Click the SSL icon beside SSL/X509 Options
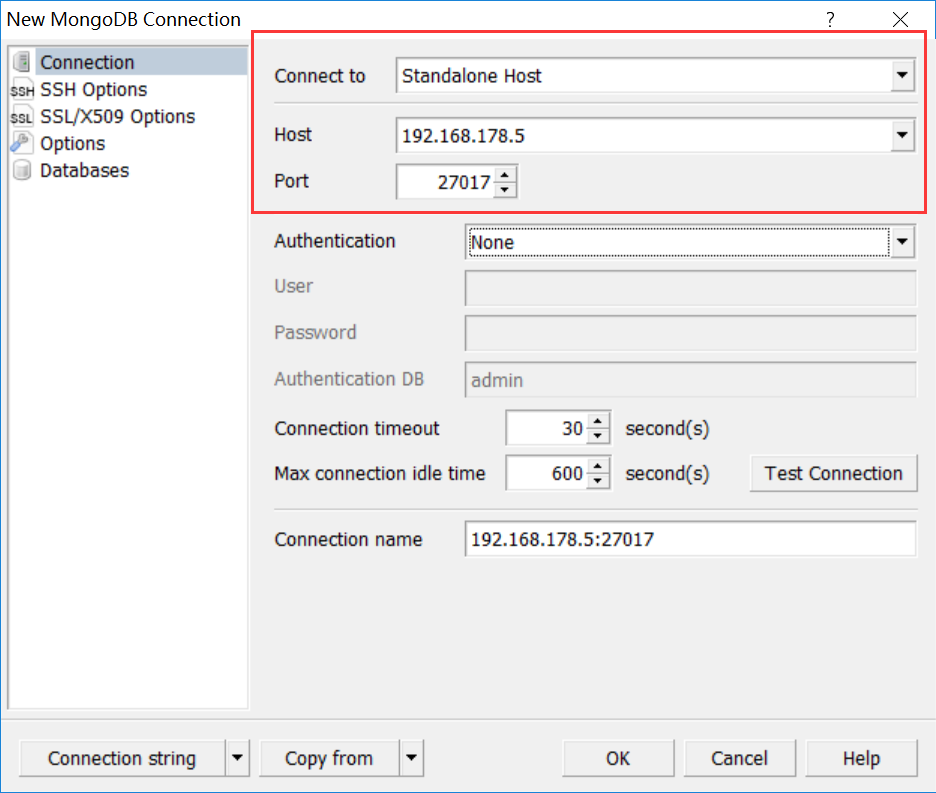Image resolution: width=936 pixels, height=793 pixels. [x=22, y=116]
